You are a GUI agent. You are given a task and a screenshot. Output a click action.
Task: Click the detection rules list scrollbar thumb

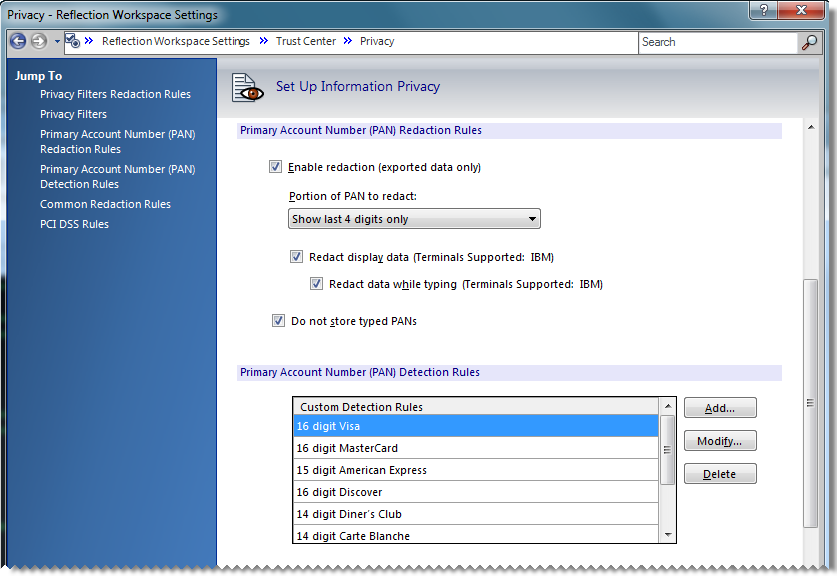point(667,449)
